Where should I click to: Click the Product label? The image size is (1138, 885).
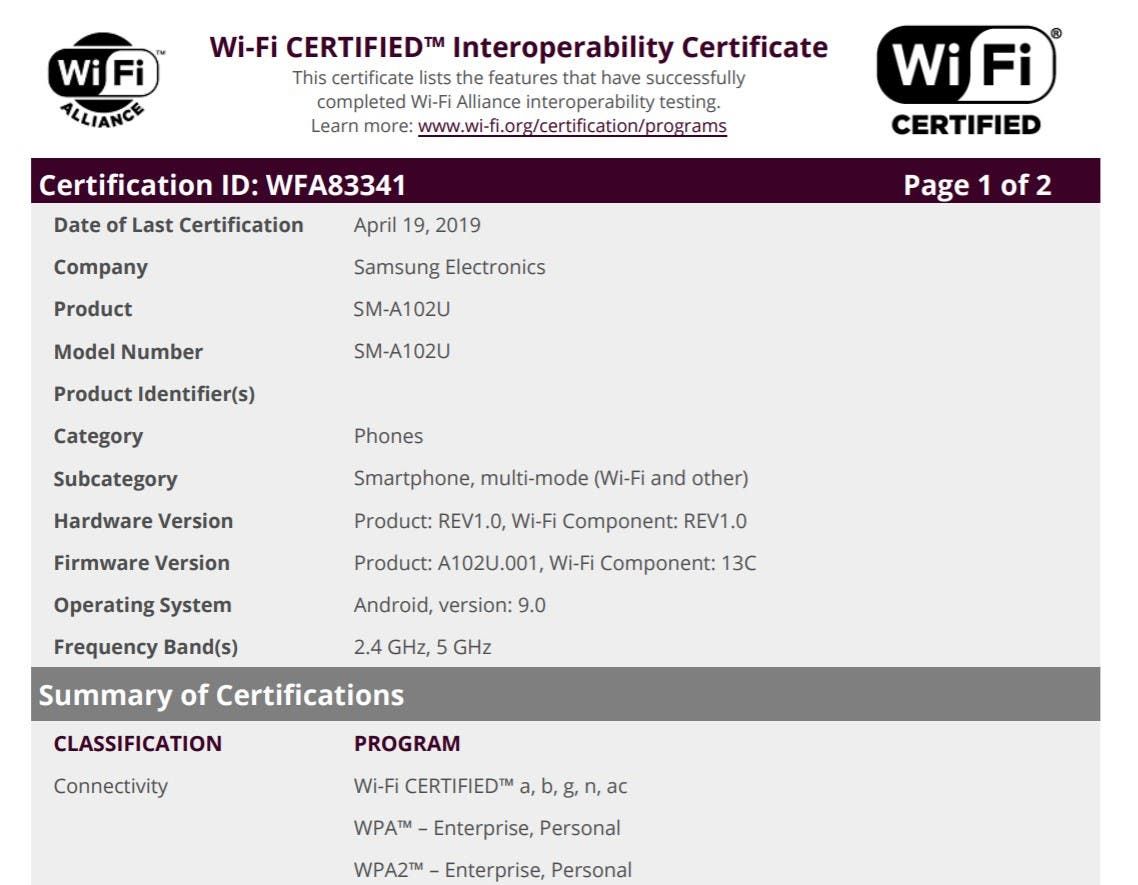tap(93, 309)
